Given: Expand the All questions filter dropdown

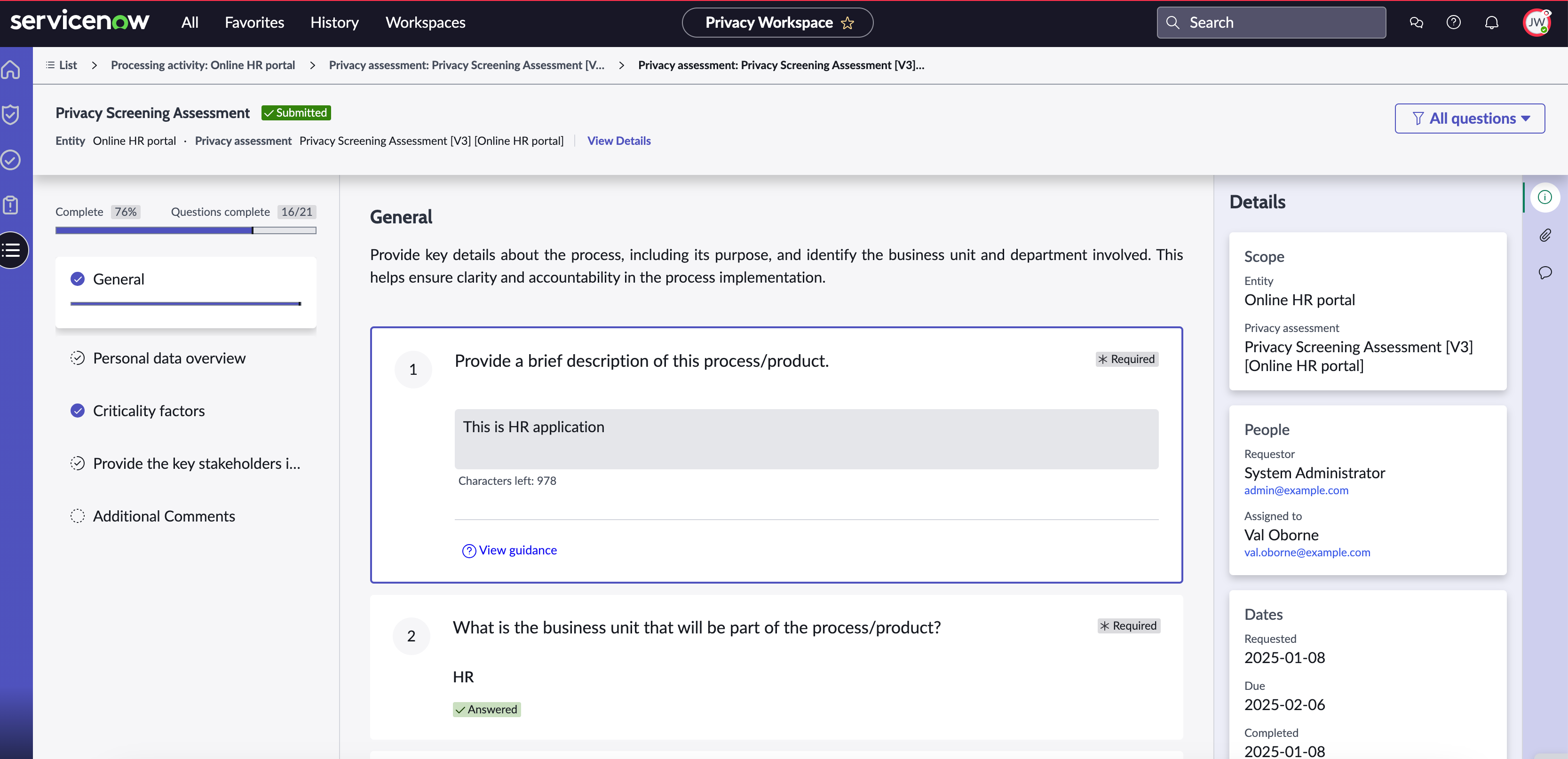Looking at the screenshot, I should pos(1469,118).
